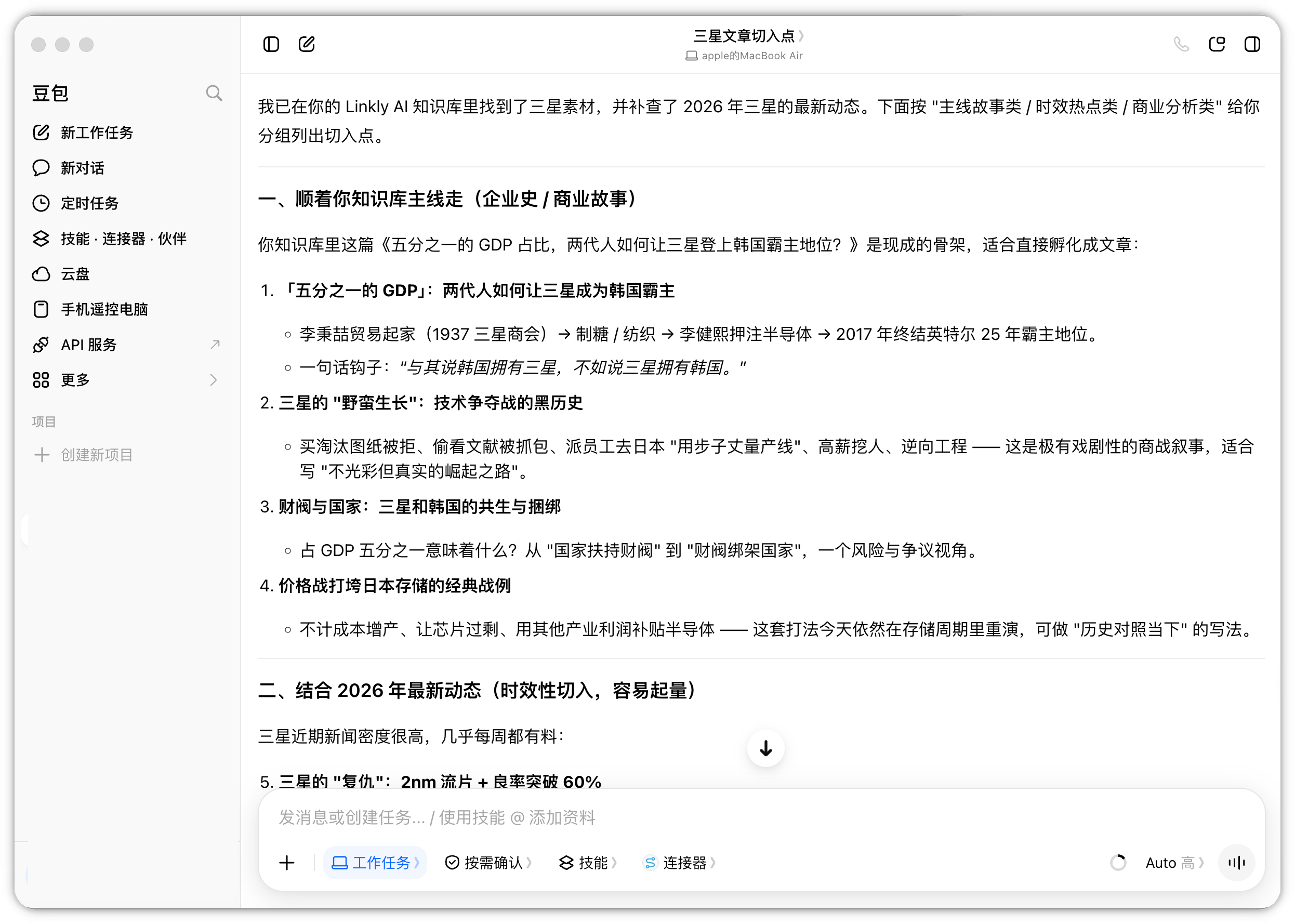This screenshot has width=1295, height=924.
Task: Click heading 一、顺着你知识库主线走
Action: point(448,199)
